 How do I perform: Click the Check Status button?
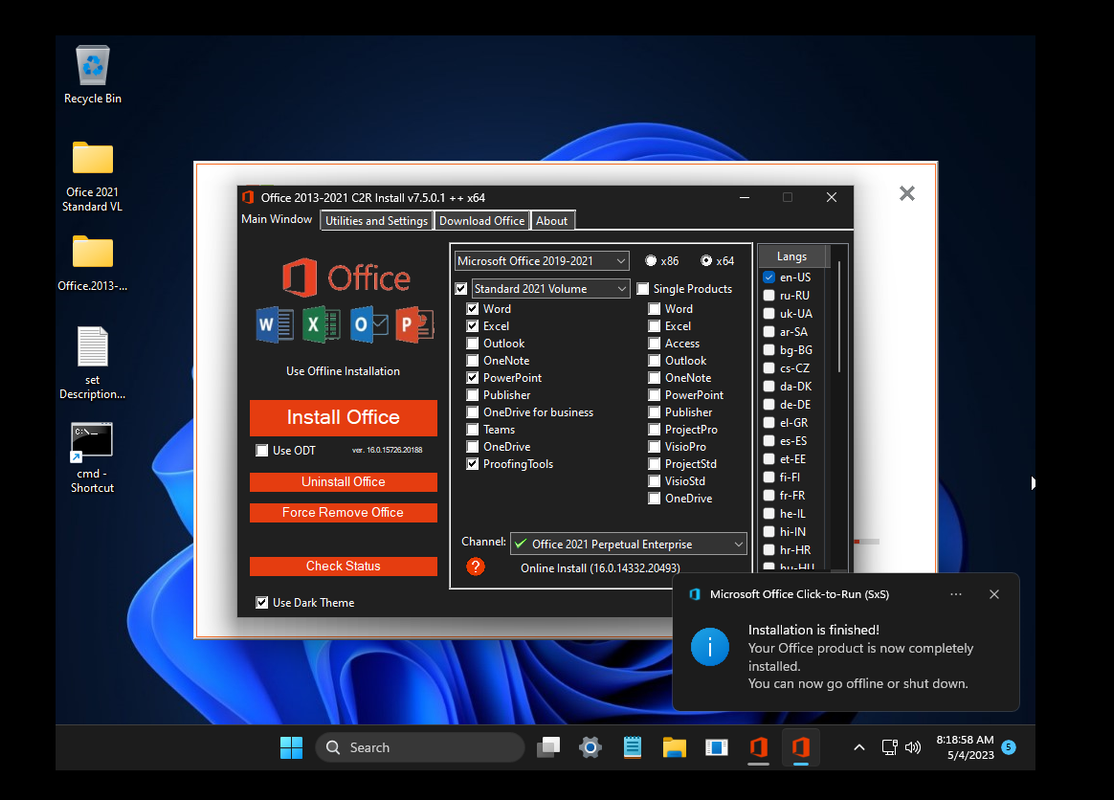343,566
